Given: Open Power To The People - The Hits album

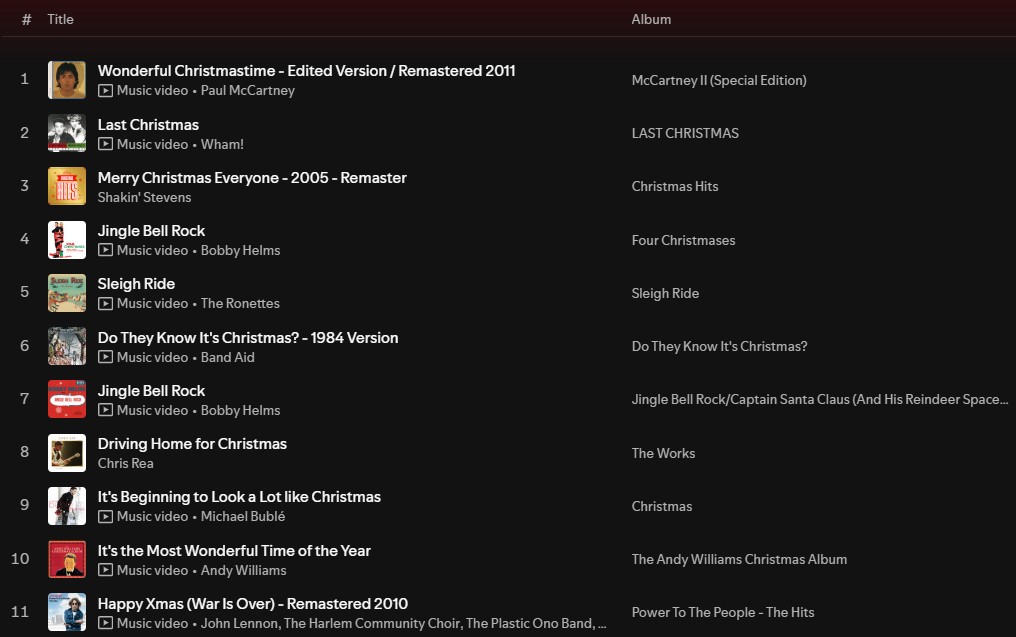Looking at the screenshot, I should coord(723,613).
